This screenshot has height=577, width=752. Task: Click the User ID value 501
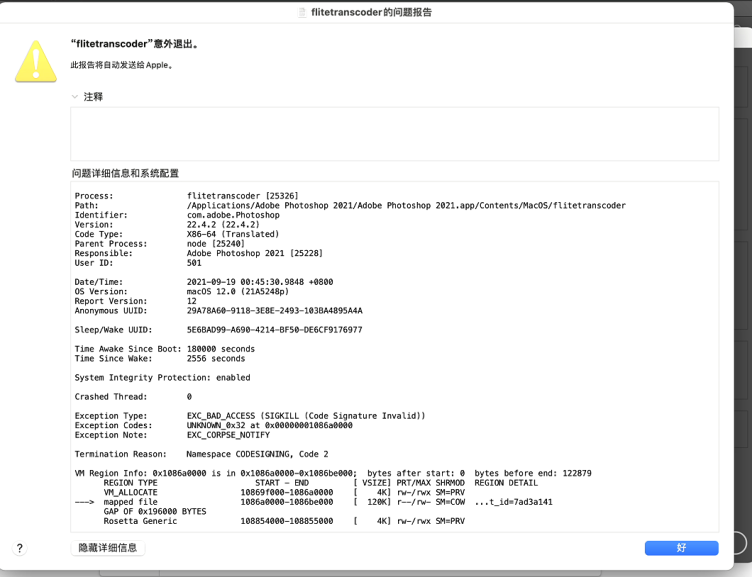pos(194,263)
